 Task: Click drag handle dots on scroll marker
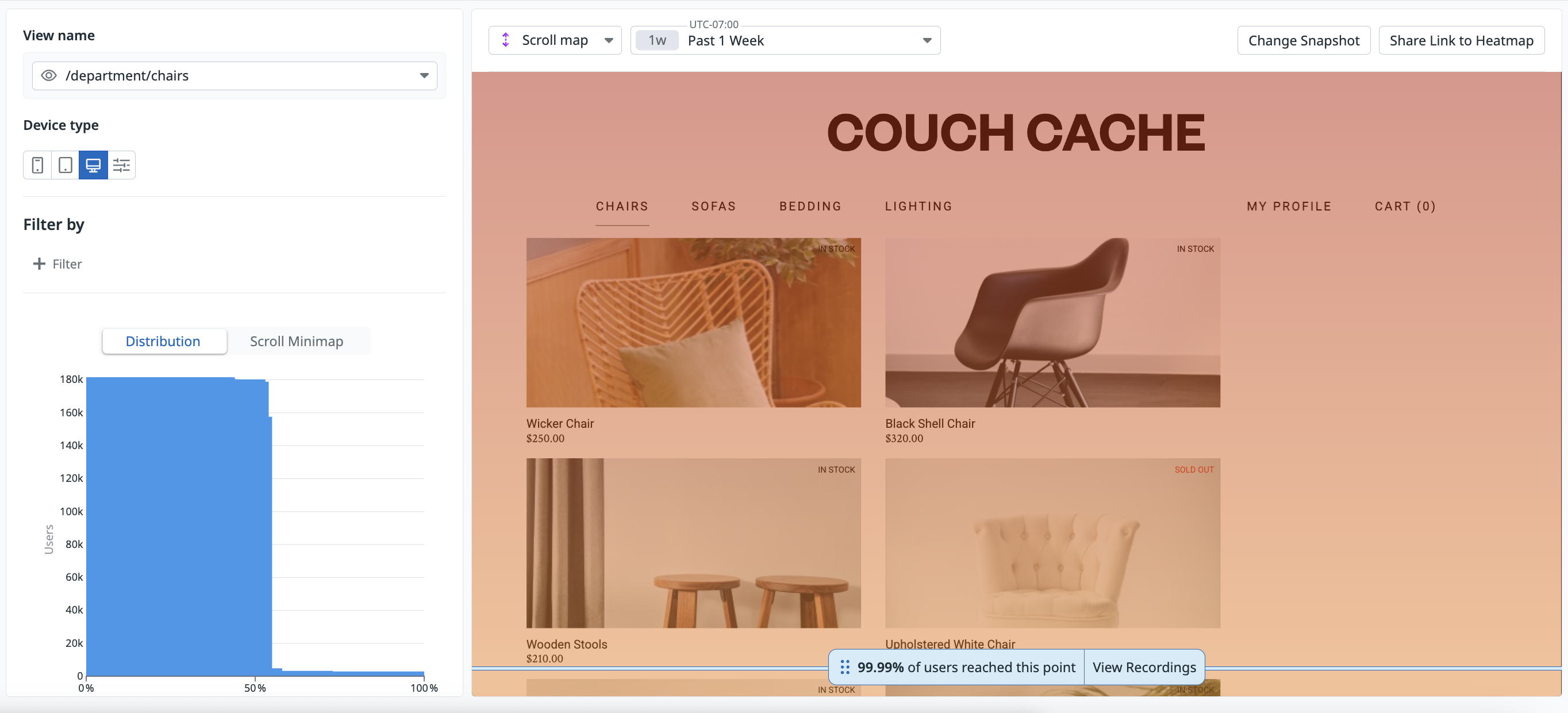click(845, 668)
